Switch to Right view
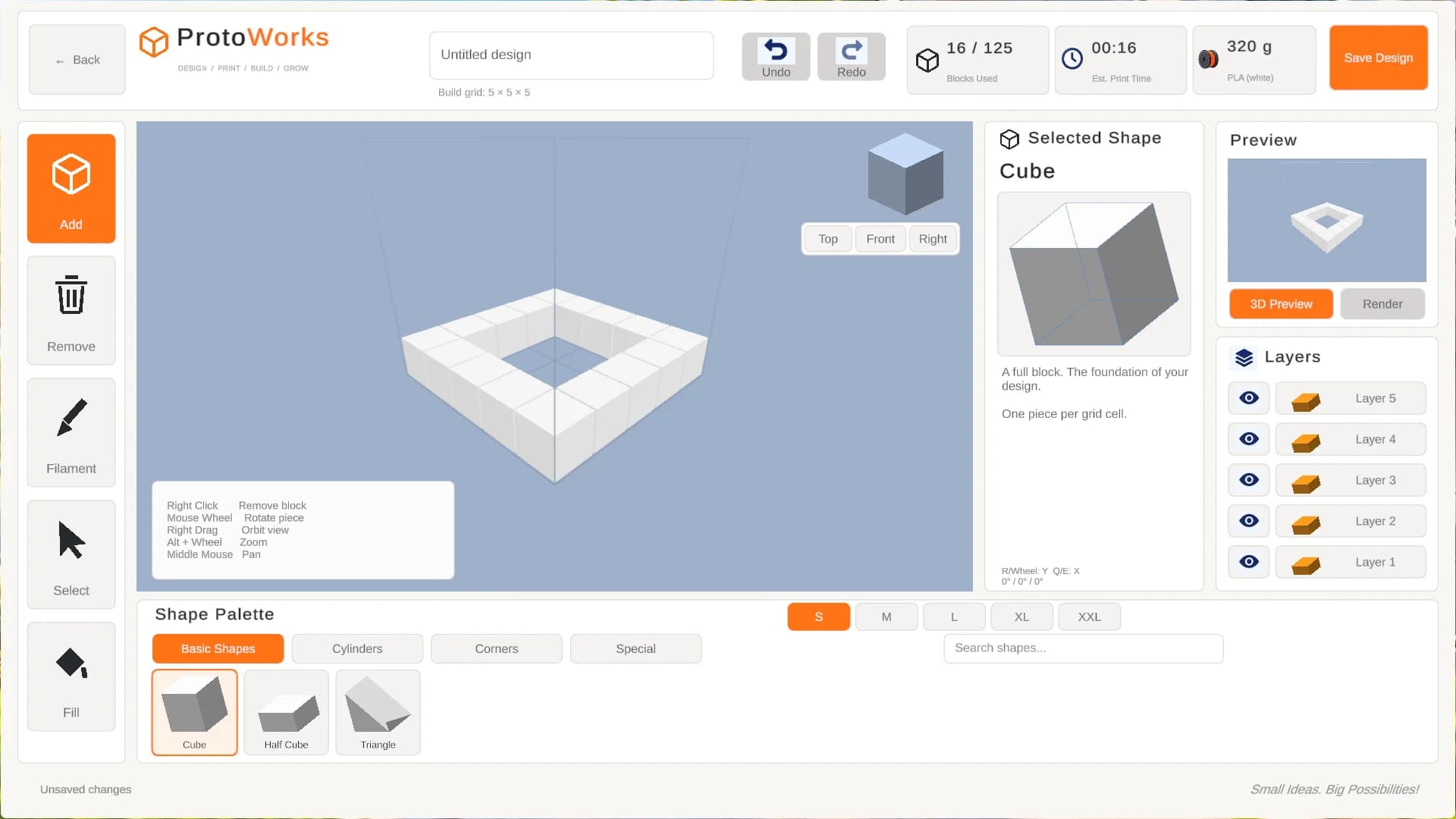1456x819 pixels. pos(933,239)
